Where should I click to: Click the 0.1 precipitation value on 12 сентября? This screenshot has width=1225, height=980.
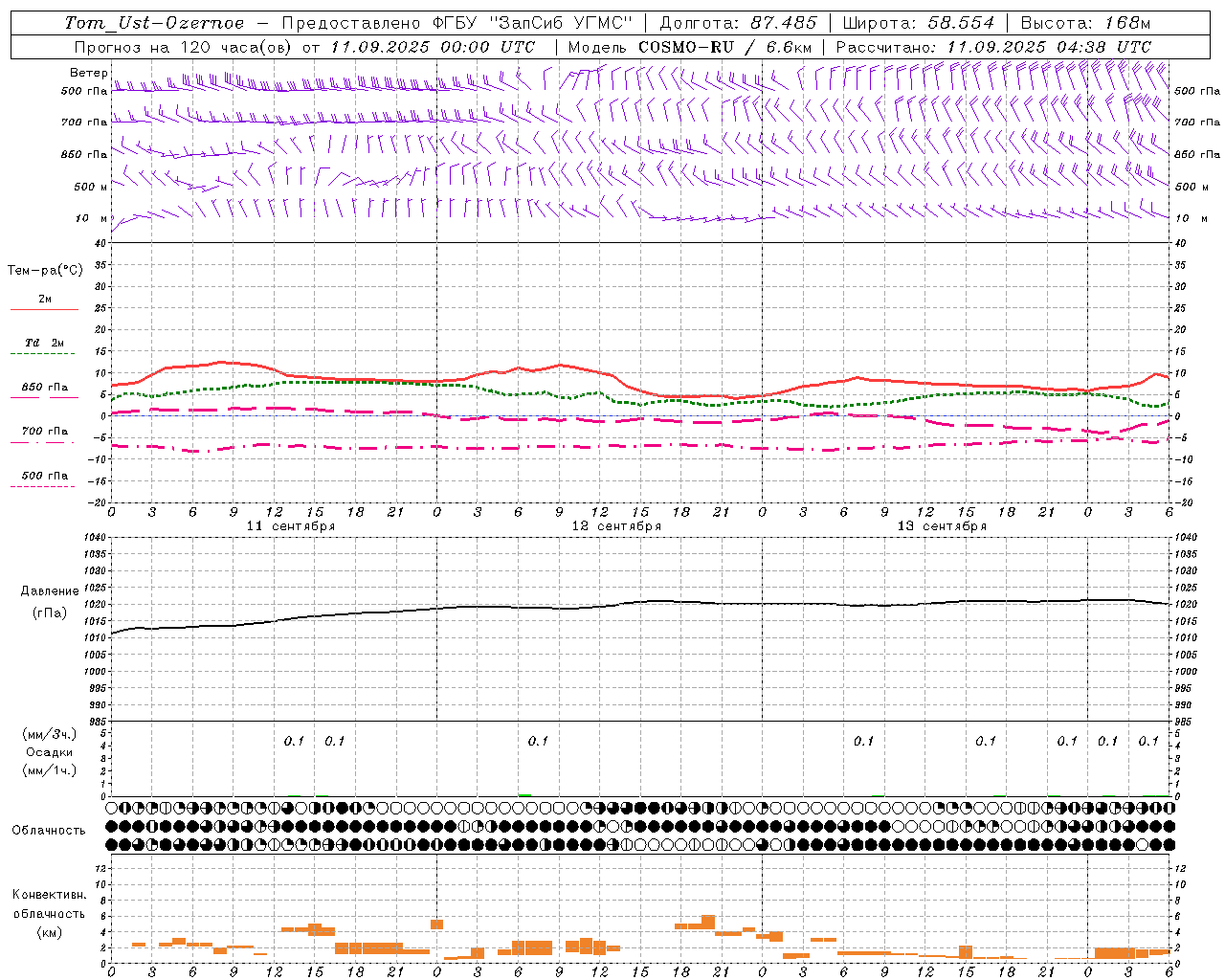[538, 741]
